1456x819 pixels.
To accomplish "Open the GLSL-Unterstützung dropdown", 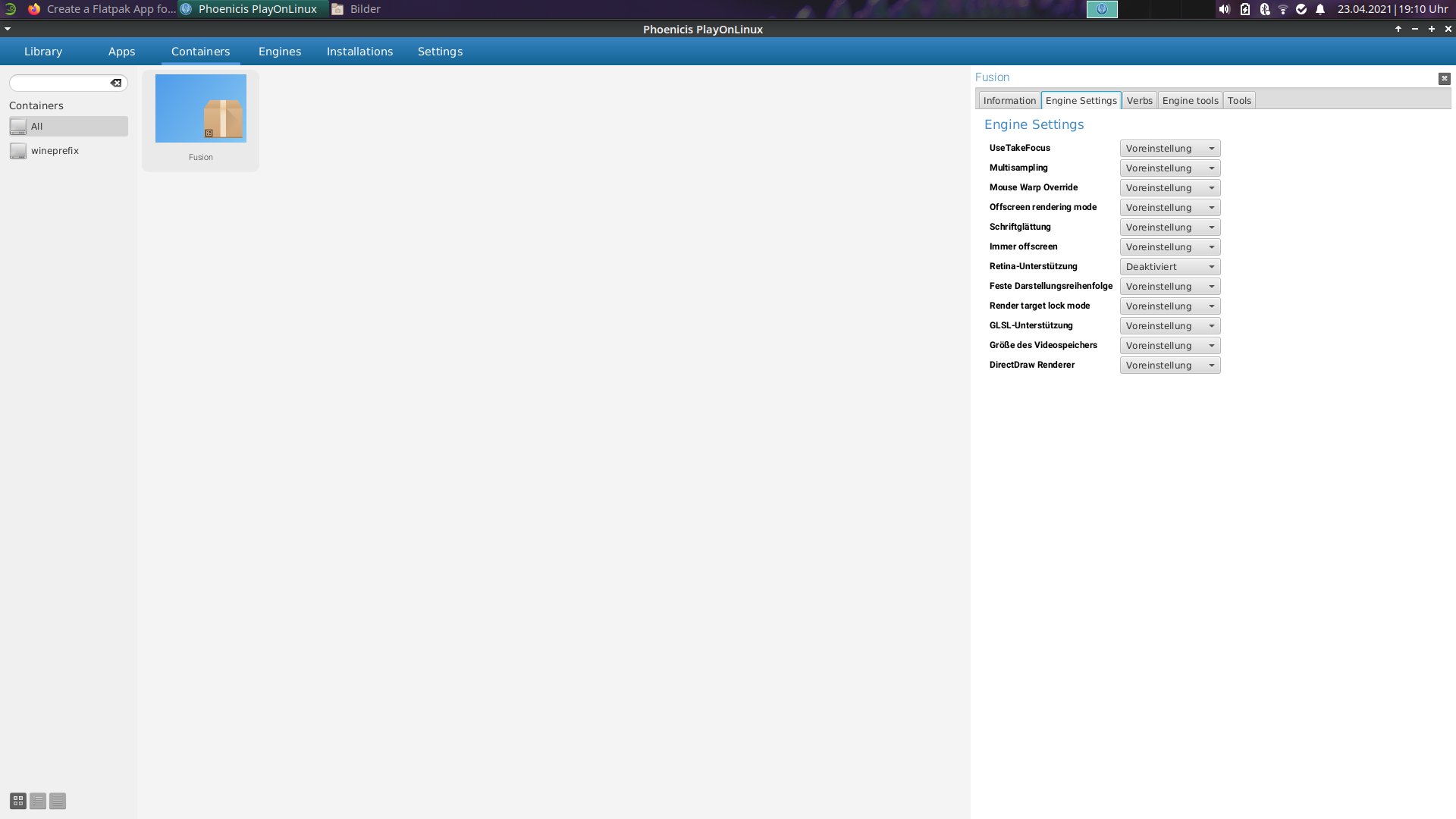I will point(1169,326).
